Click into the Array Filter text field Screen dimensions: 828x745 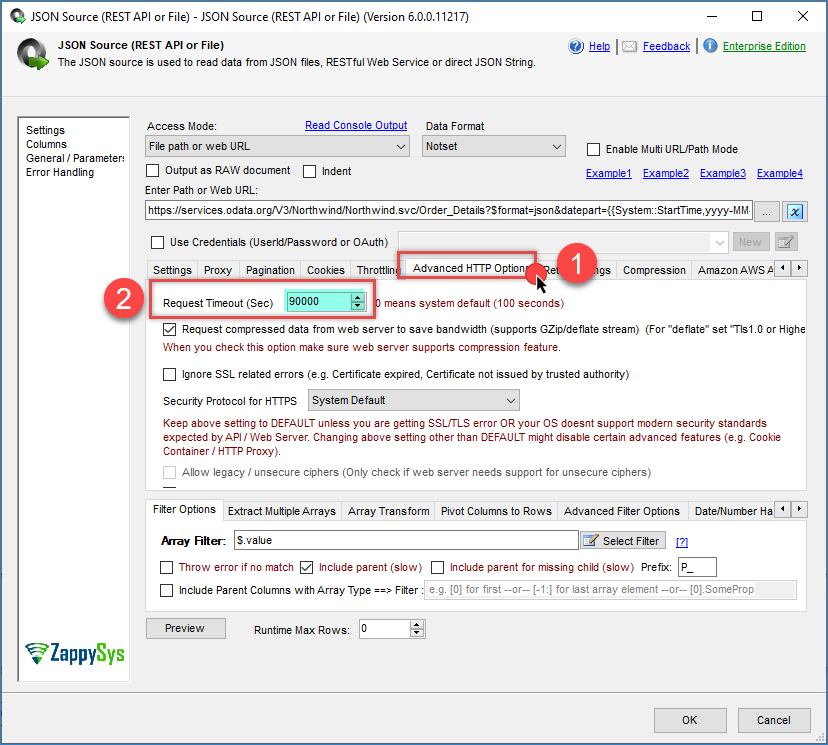click(x=405, y=540)
